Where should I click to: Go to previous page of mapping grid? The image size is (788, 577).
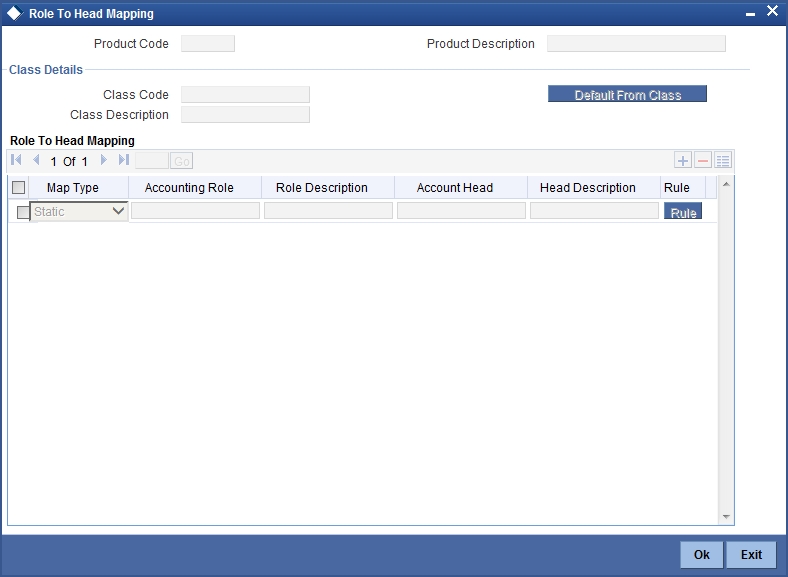pos(36,160)
